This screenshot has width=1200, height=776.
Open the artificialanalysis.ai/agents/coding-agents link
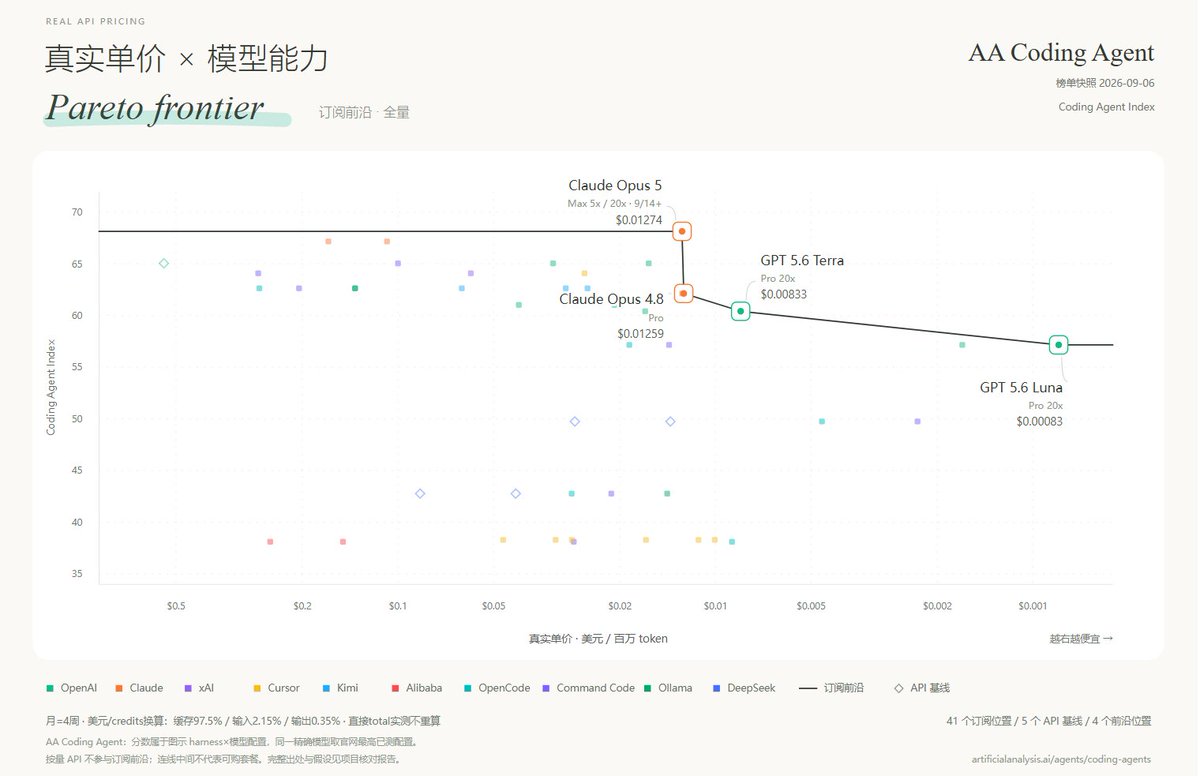click(1063, 760)
